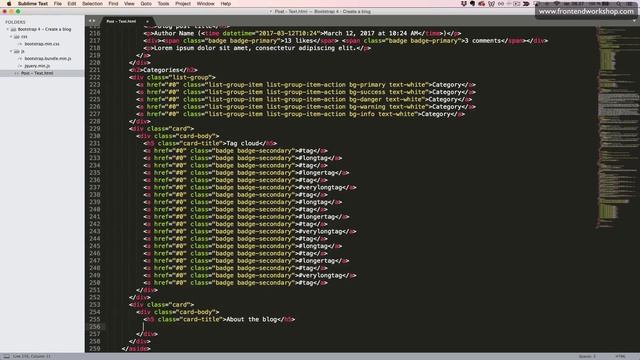Click the minimap code overview

[x=618, y=127]
